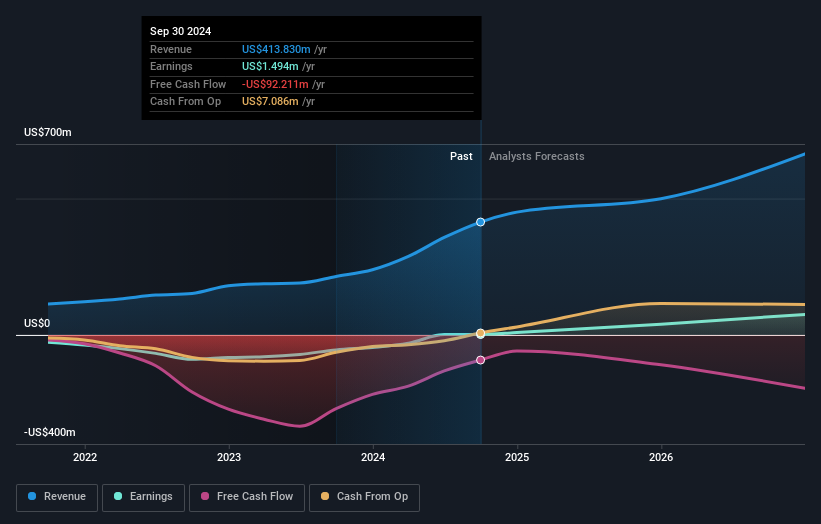The width and height of the screenshot is (821, 524).
Task: Click the 2025 x-axis label
Action: pyautogui.click(x=517, y=458)
